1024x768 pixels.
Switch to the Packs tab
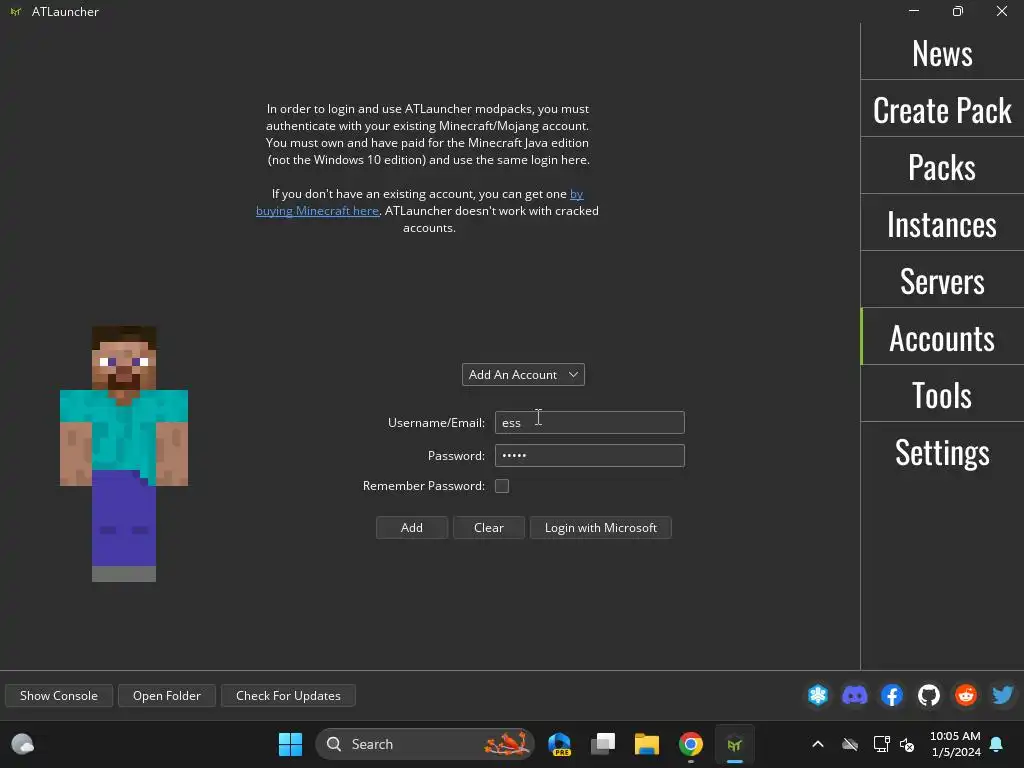[942, 166]
